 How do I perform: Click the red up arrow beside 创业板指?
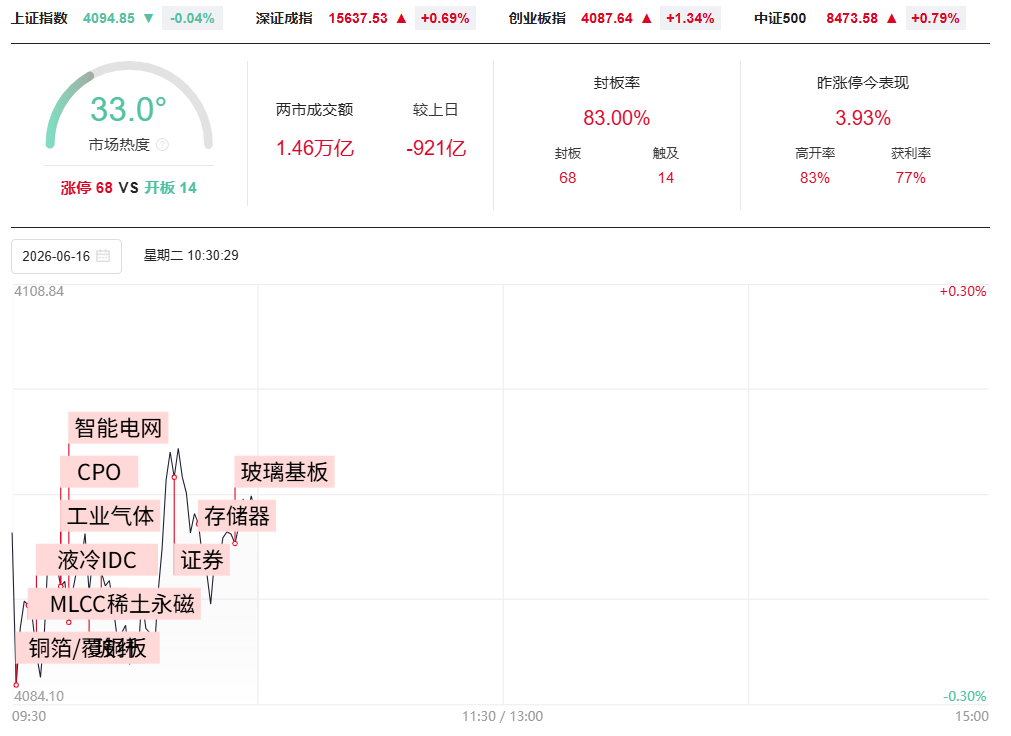coord(647,18)
